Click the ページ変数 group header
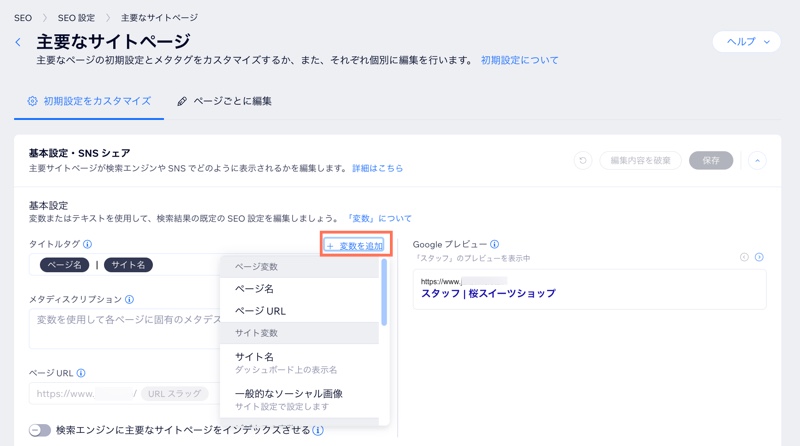The image size is (800, 446). [x=299, y=267]
